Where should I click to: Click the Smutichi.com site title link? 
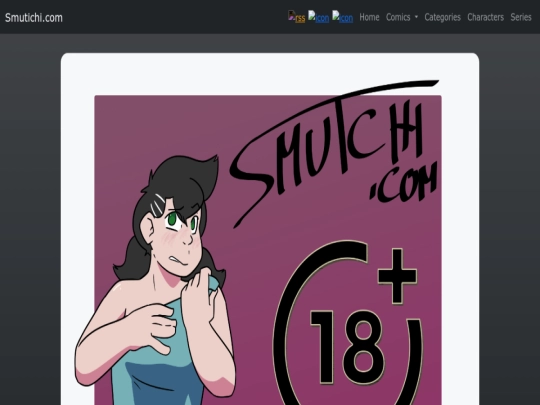[x=34, y=18]
